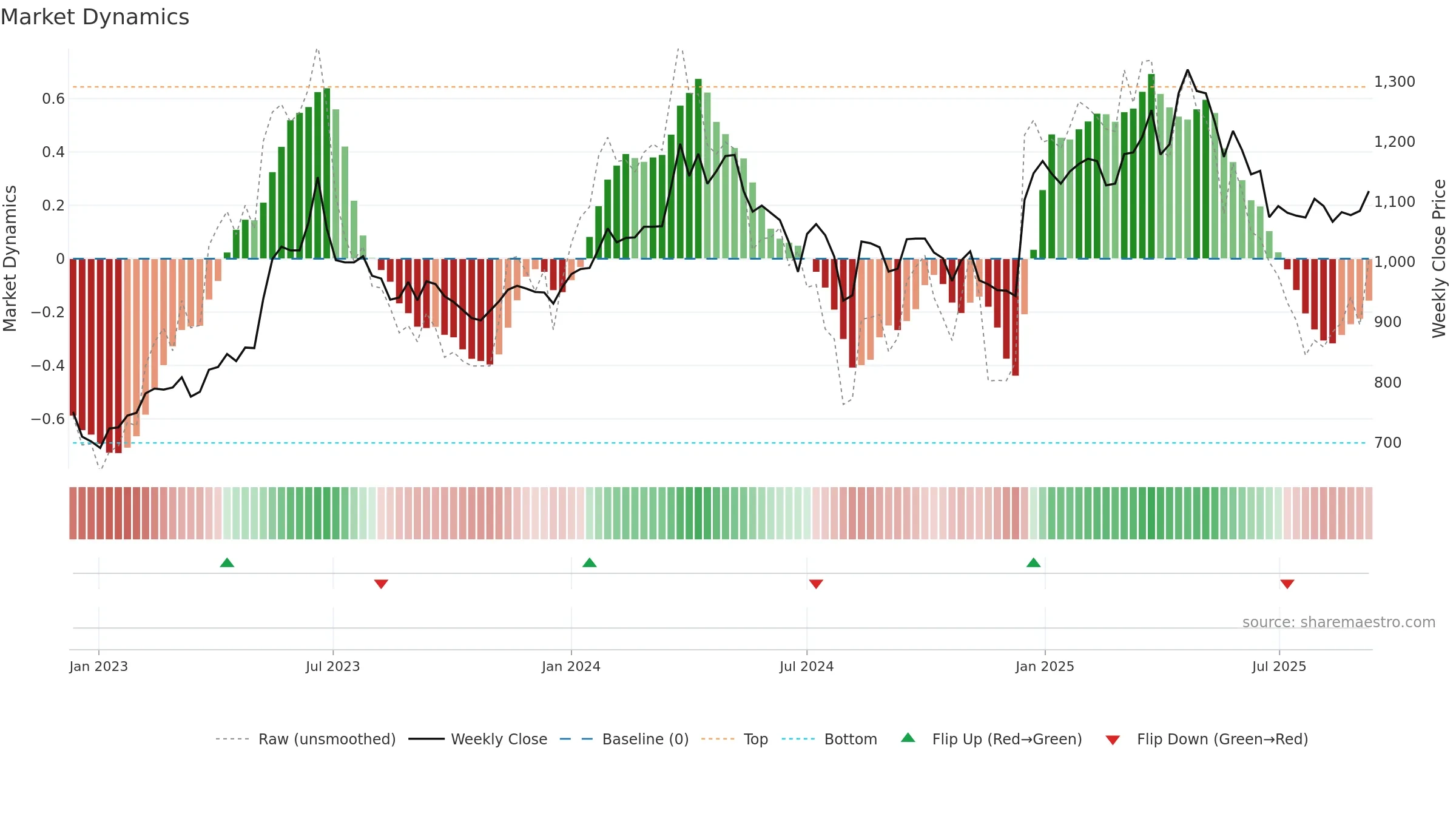
Task: Click the Weekly Close Price axis title
Action: click(1440, 258)
